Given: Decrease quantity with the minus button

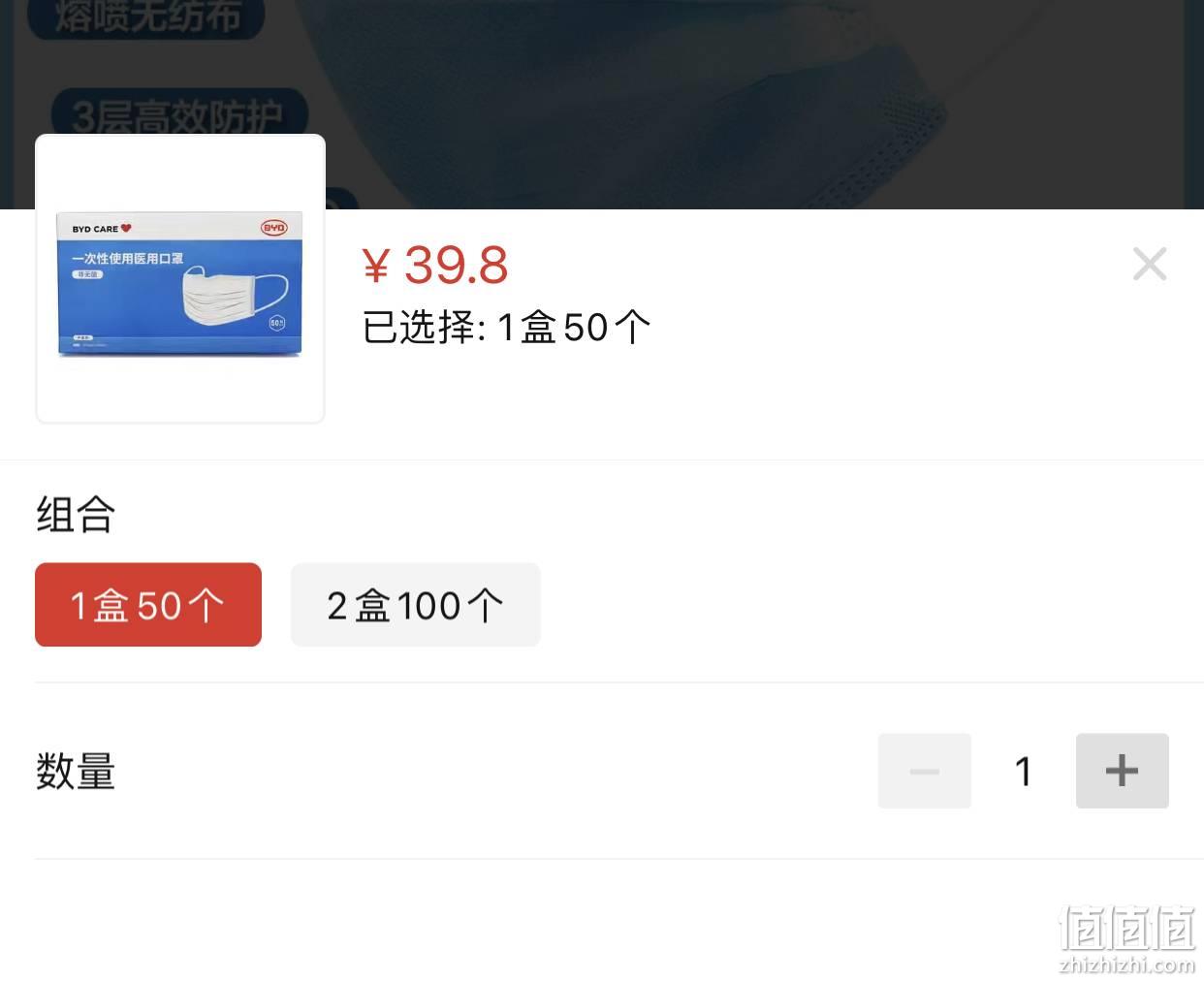Looking at the screenshot, I should tap(925, 771).
